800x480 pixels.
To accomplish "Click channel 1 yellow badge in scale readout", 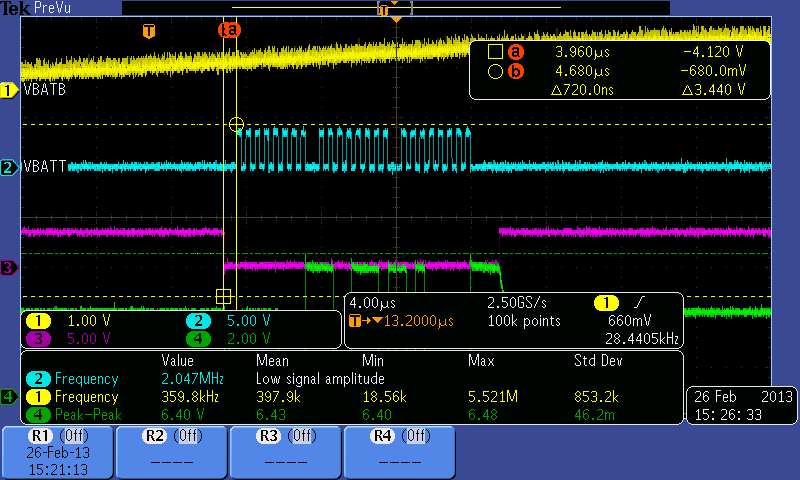I will [38, 321].
